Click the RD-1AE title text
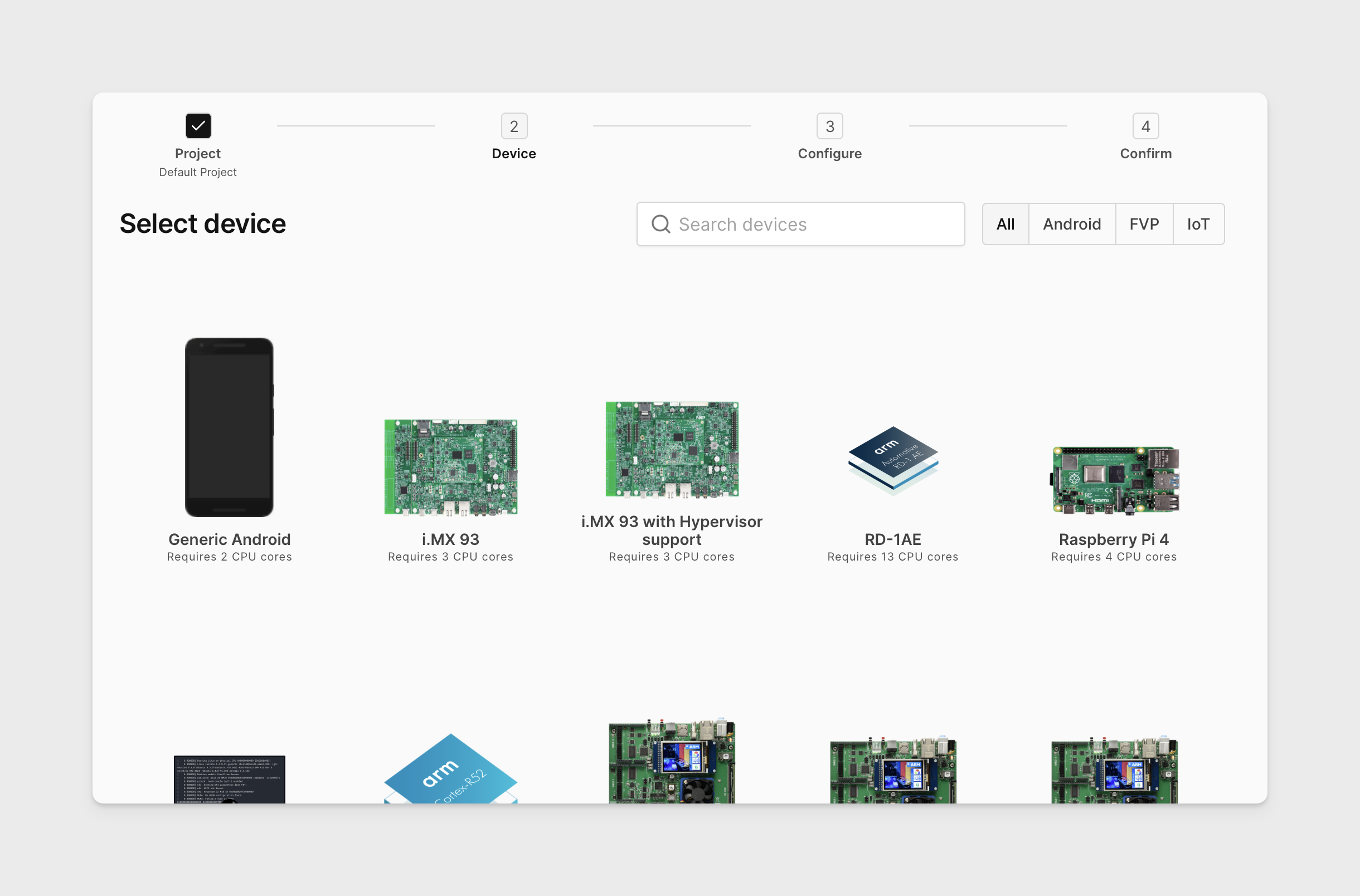The image size is (1360, 896). click(x=892, y=539)
